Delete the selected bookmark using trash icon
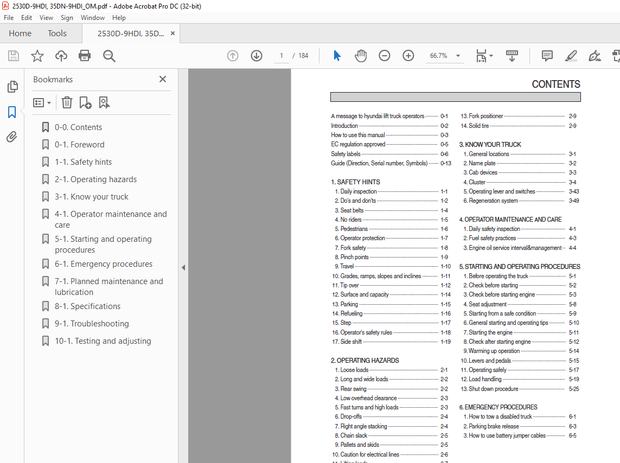620x463 pixels. tap(66, 102)
